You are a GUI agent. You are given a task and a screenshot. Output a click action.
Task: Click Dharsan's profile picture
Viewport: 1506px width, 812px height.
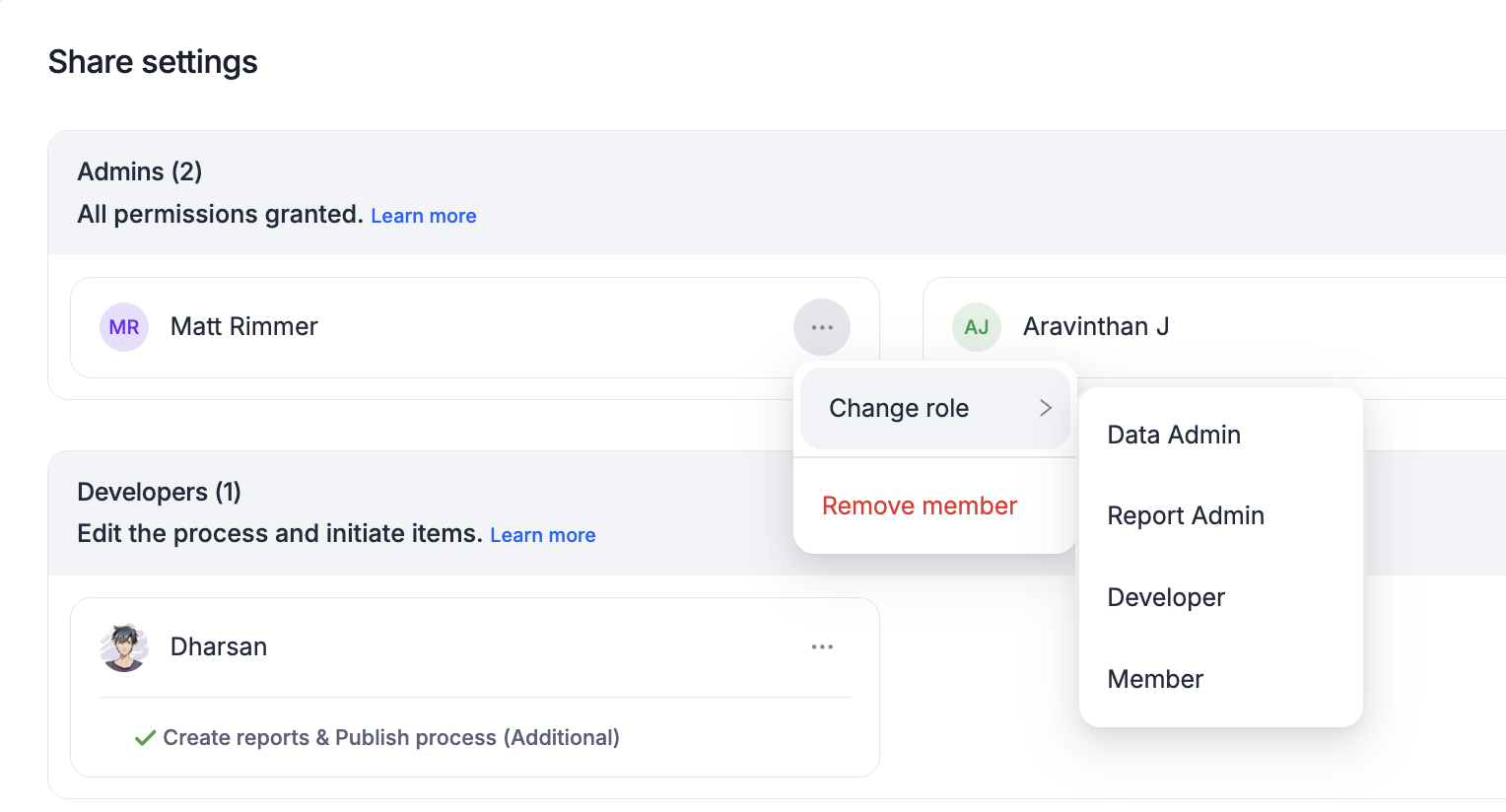click(x=124, y=647)
